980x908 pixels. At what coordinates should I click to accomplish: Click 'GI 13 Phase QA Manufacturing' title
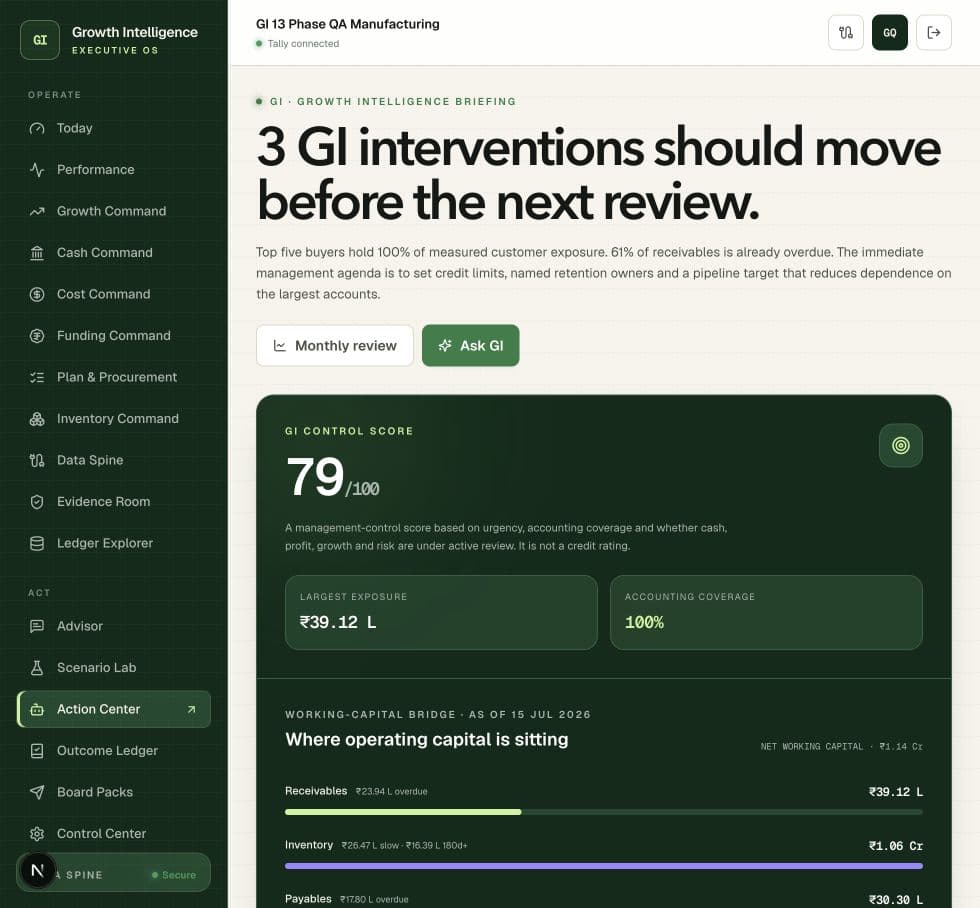(x=348, y=24)
